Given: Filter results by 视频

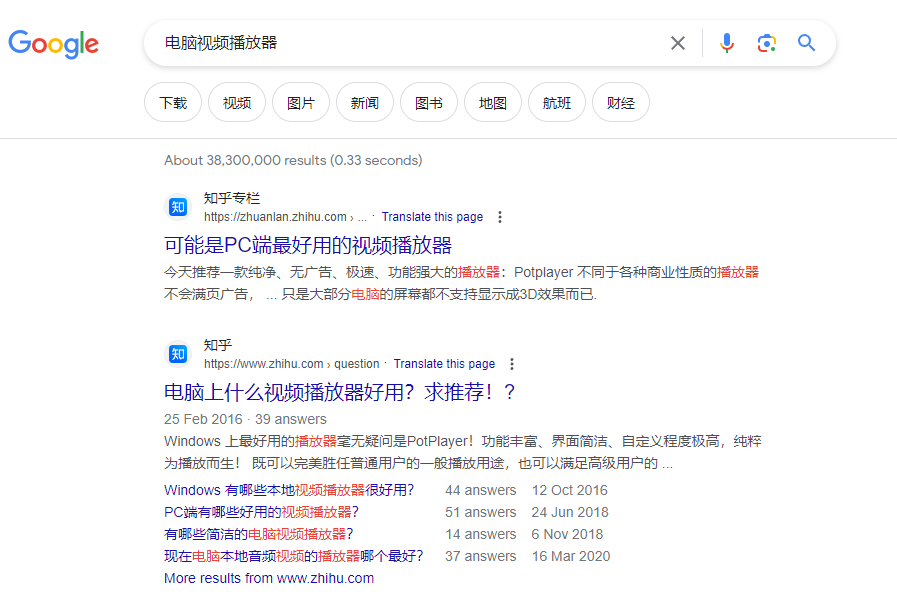Looking at the screenshot, I should tap(237, 102).
